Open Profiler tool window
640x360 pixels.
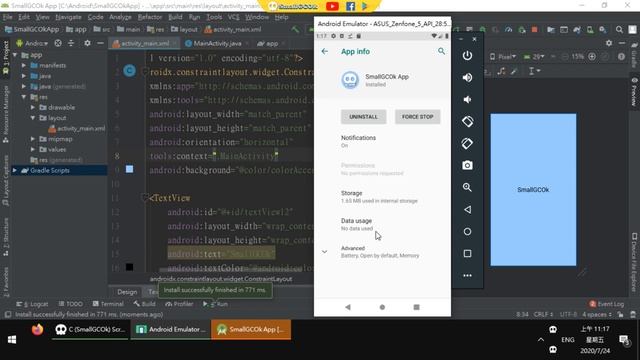click(179, 304)
